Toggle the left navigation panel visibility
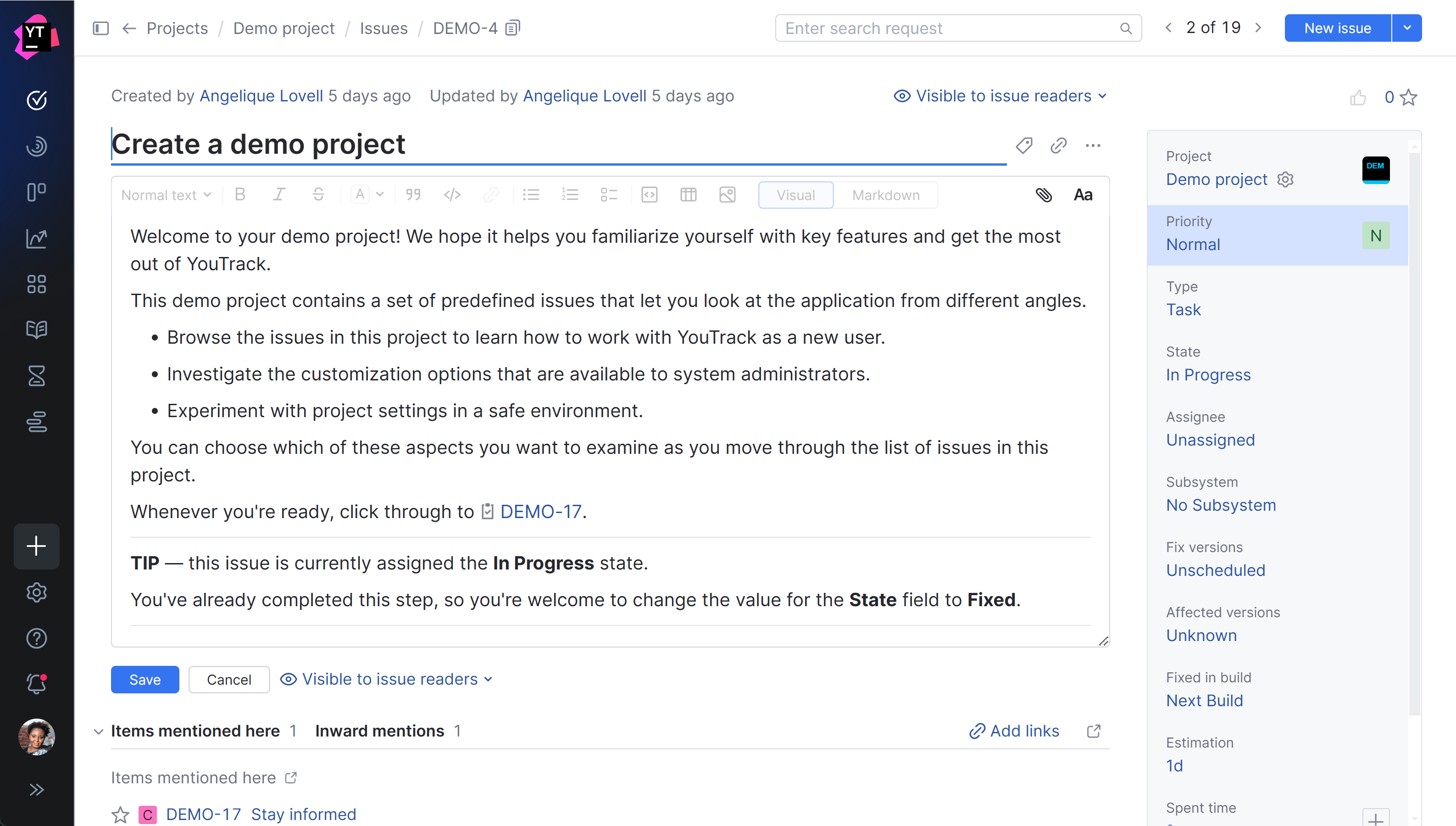The width and height of the screenshot is (1456, 826). (100, 28)
